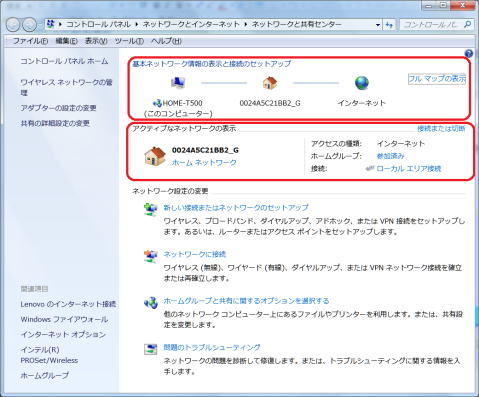Screen dimensions: 479x397
Task: Open 共有の詳細設定の変更
Action: pyautogui.click(x=55, y=123)
